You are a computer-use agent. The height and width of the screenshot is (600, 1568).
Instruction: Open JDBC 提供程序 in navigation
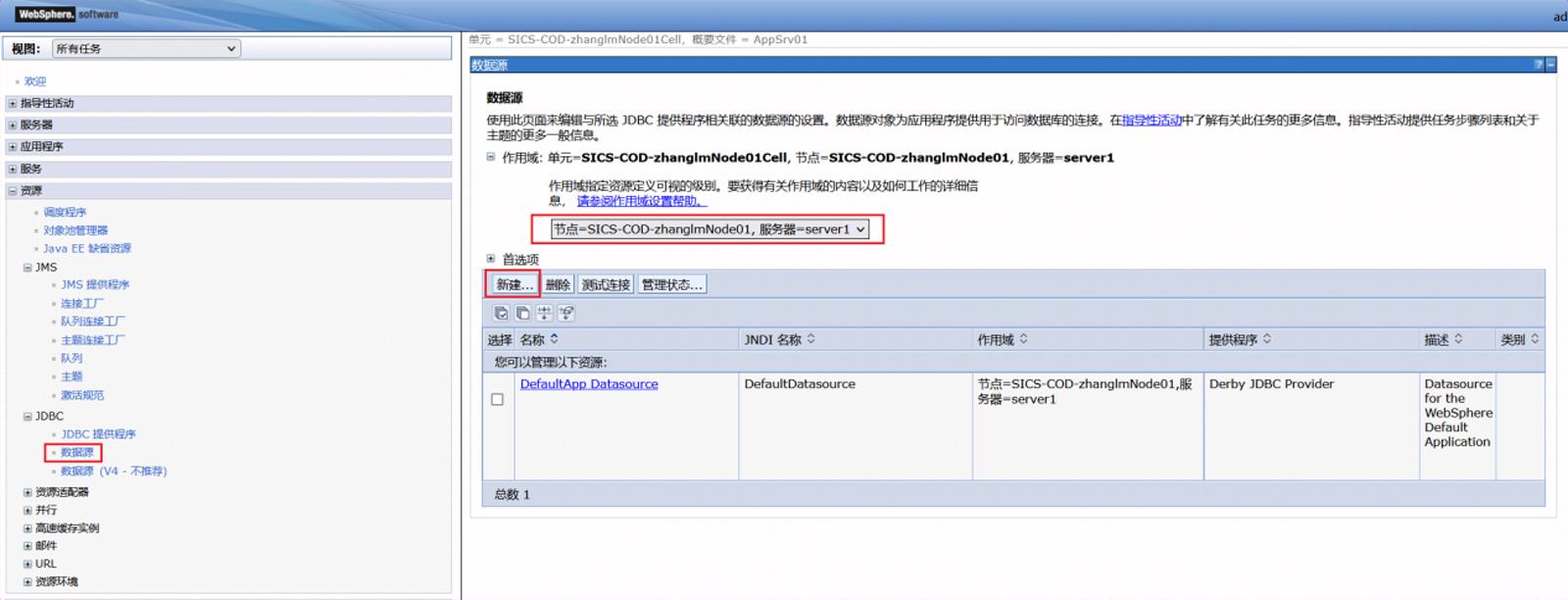click(x=98, y=433)
